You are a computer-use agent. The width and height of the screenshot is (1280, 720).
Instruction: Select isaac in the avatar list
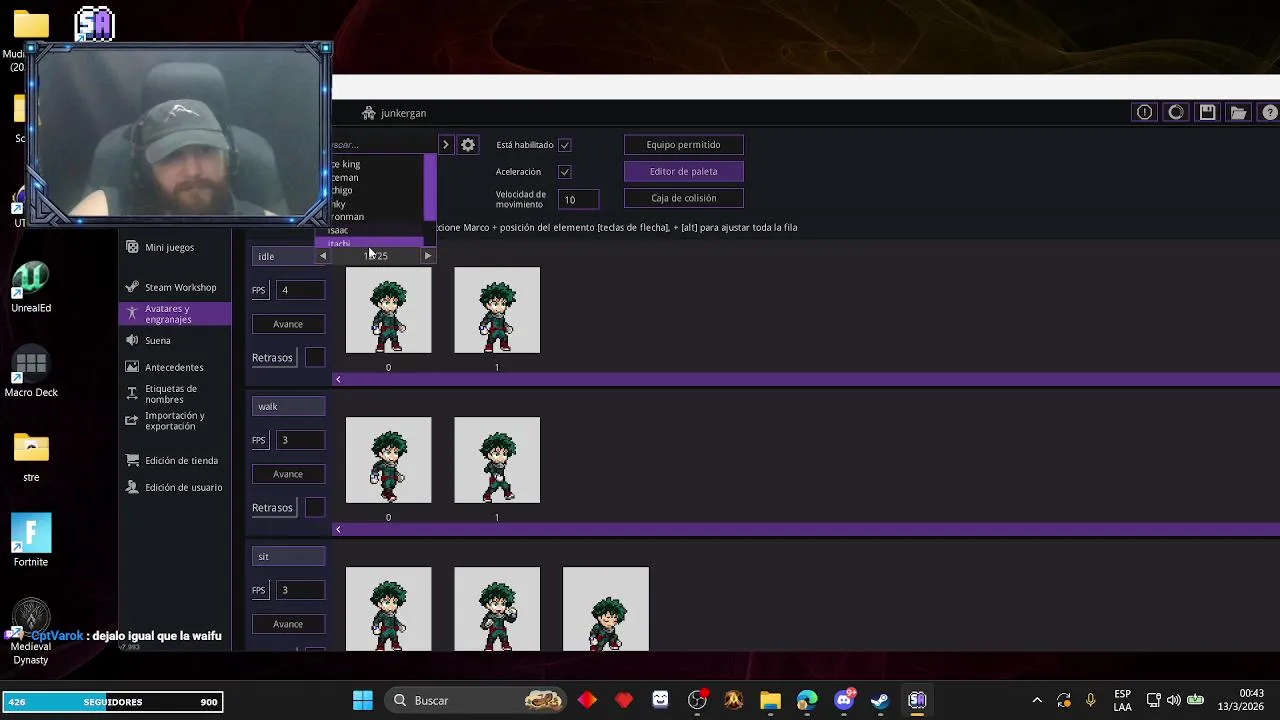pos(338,230)
